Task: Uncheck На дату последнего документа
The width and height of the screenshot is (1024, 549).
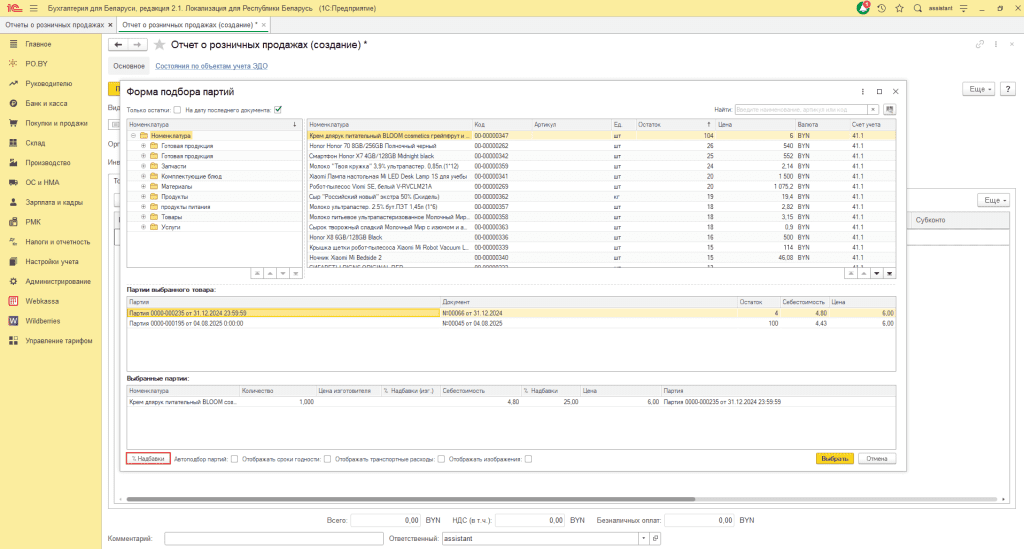Action: (278, 110)
